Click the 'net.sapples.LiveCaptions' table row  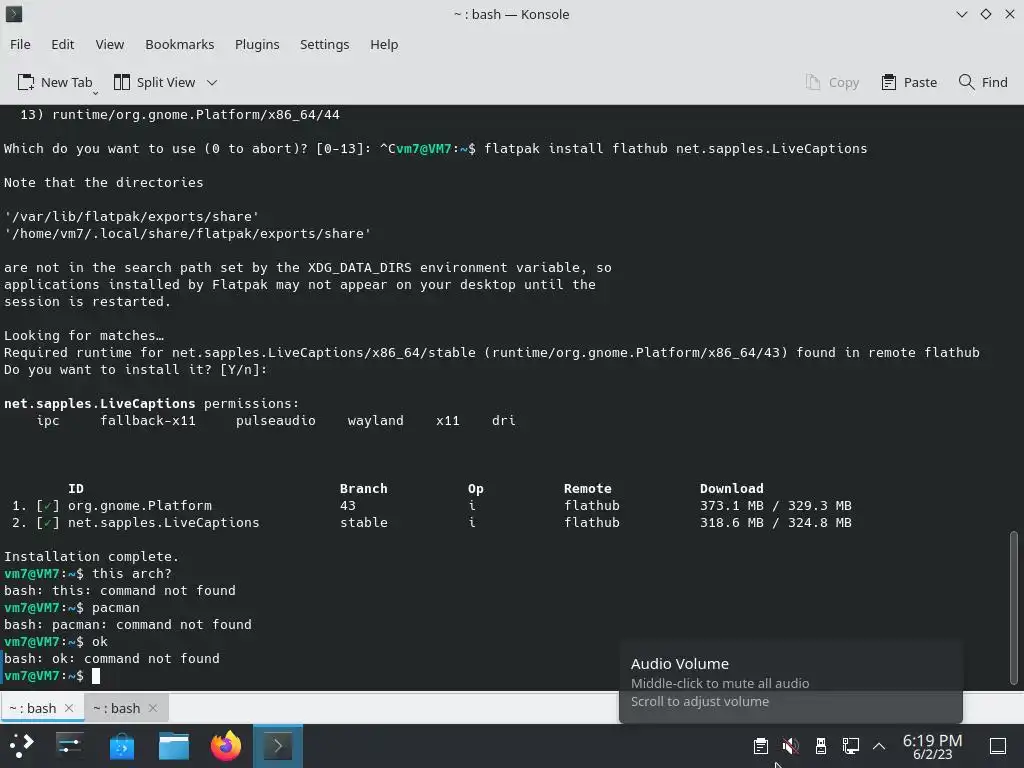point(163,522)
